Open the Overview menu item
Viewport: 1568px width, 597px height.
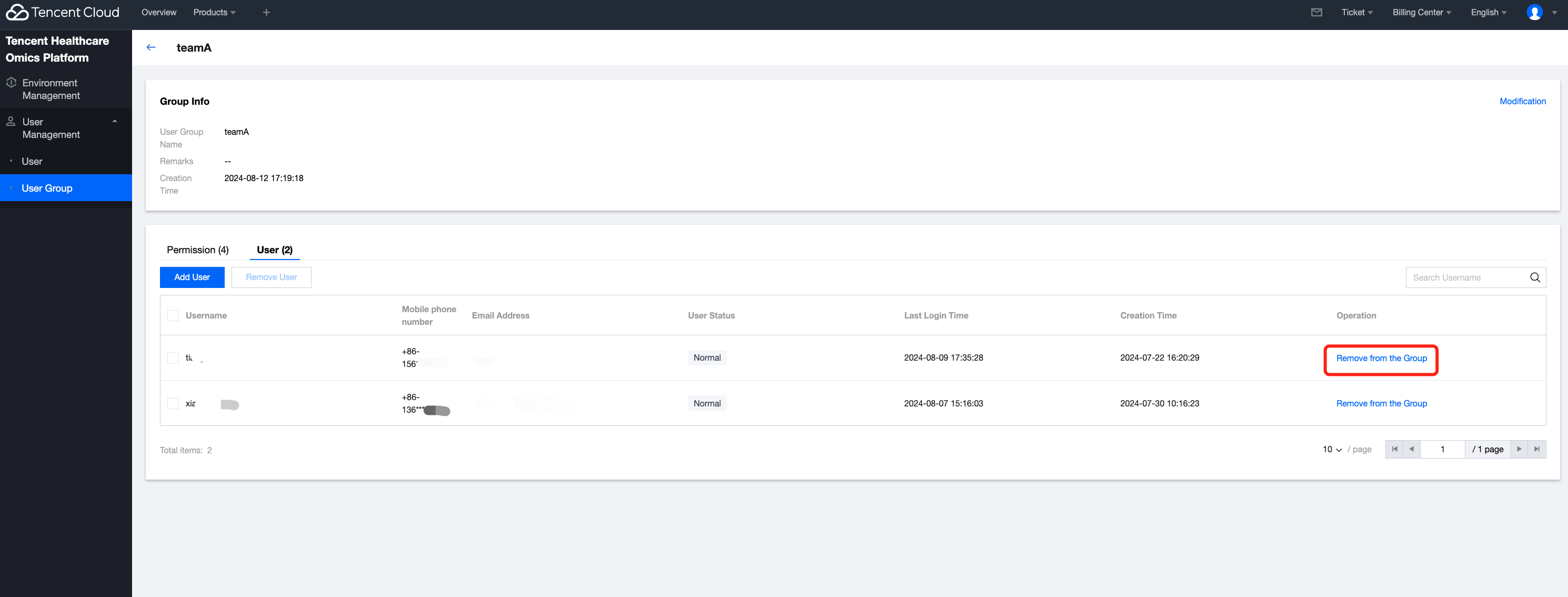coord(159,12)
